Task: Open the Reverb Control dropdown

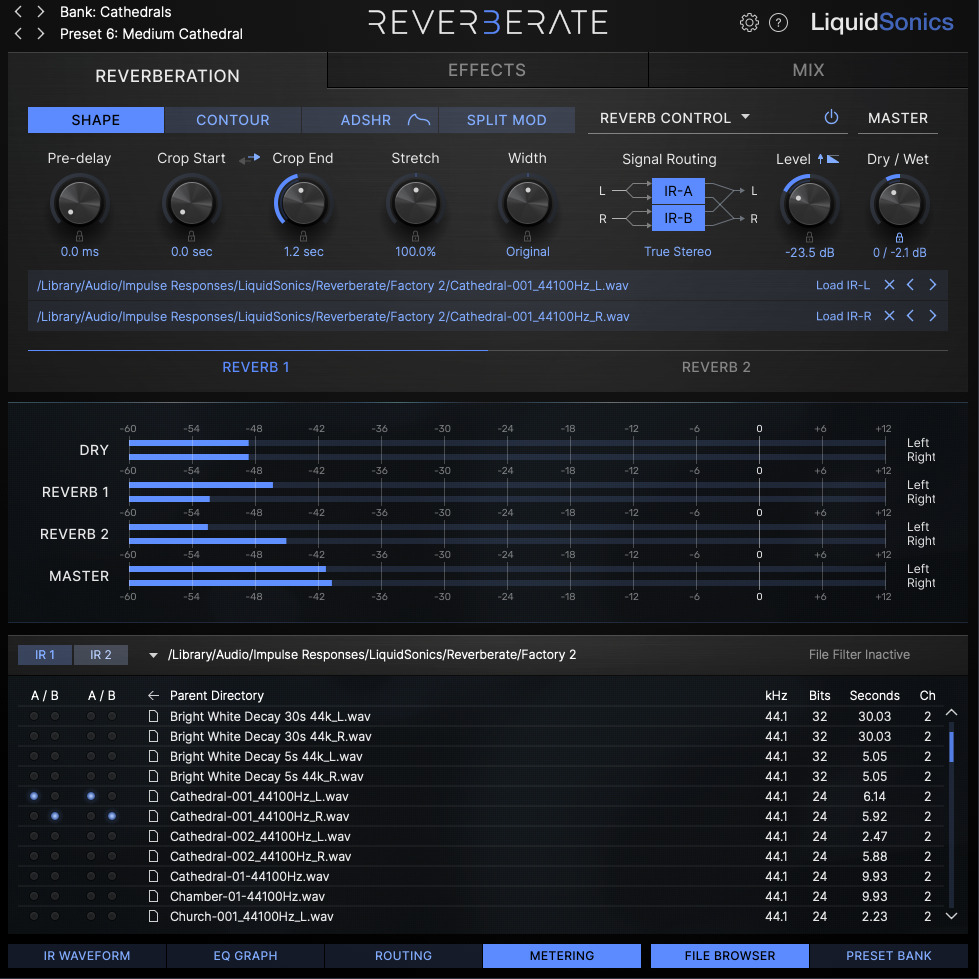Action: click(x=674, y=118)
